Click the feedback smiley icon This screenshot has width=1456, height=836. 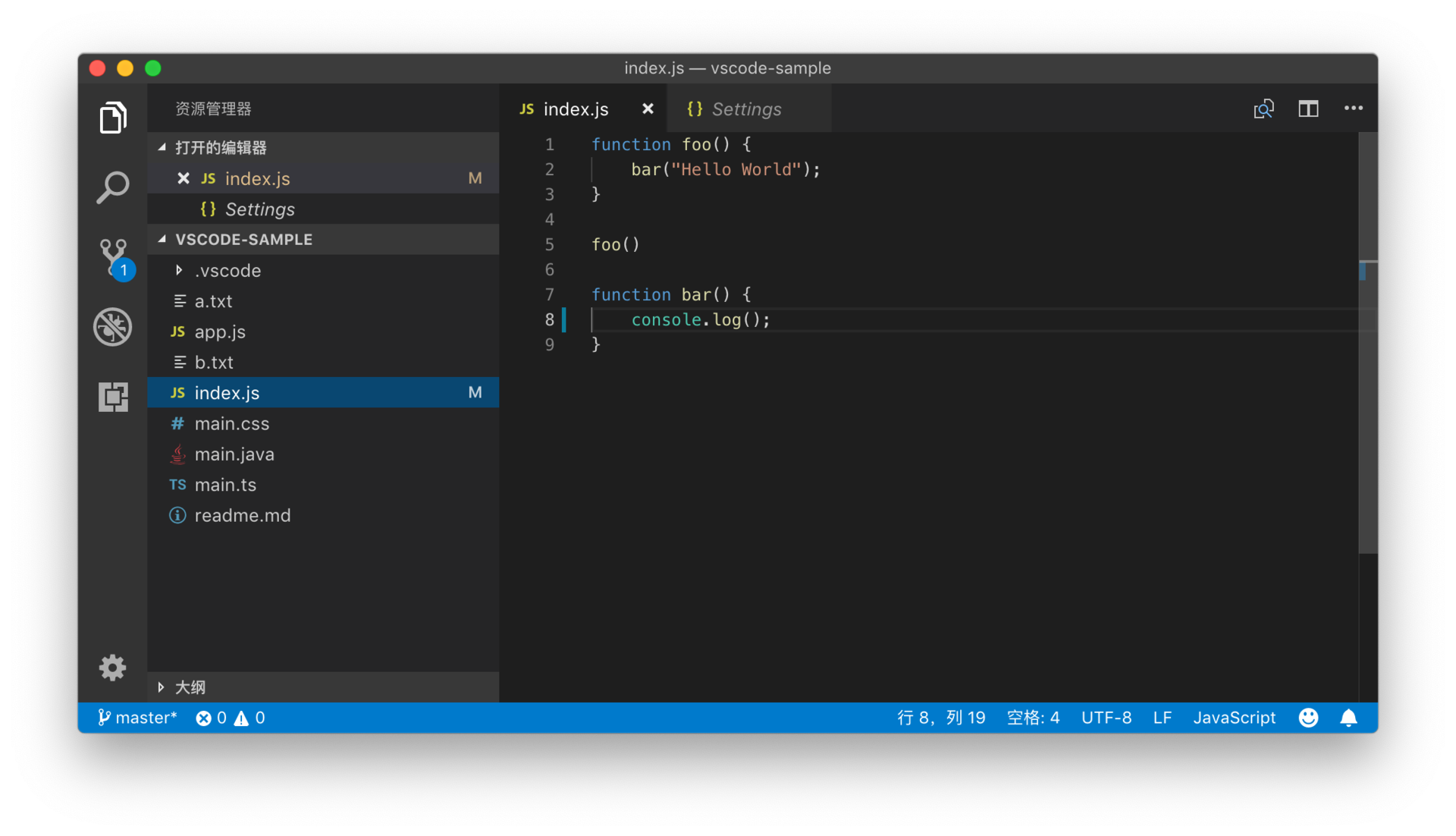click(1308, 718)
